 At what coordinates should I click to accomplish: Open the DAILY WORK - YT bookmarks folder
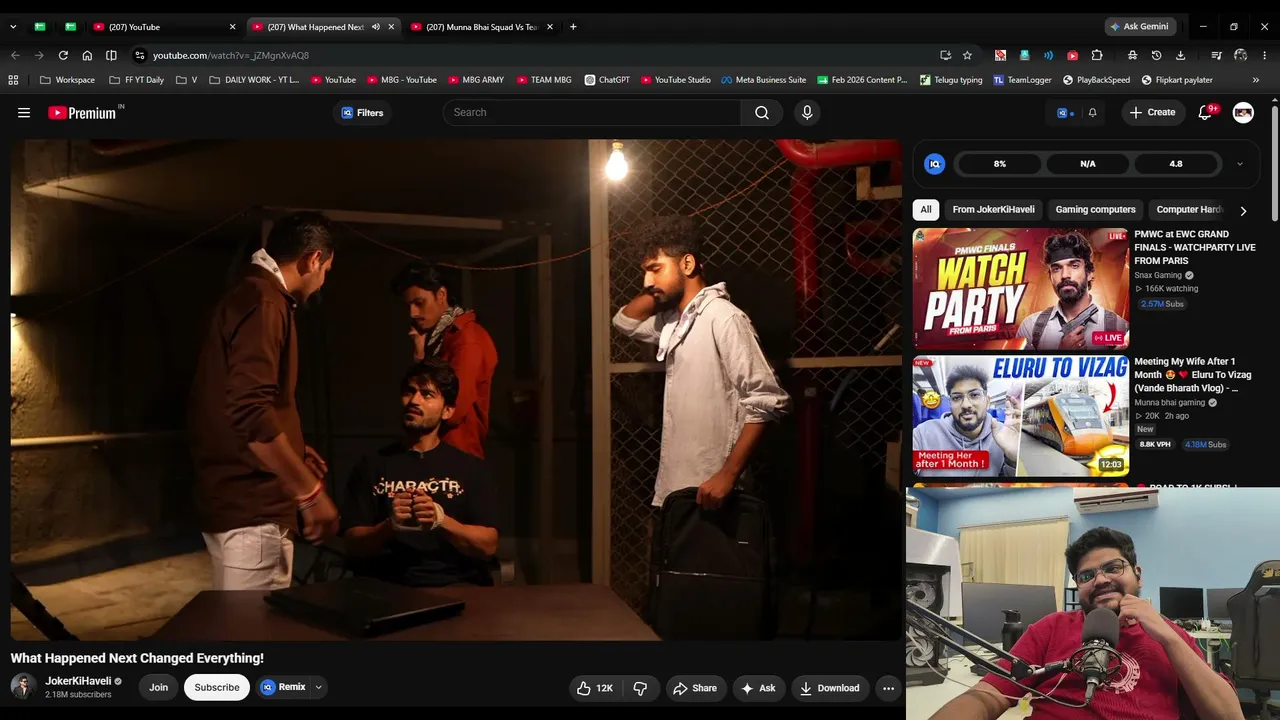pos(254,80)
